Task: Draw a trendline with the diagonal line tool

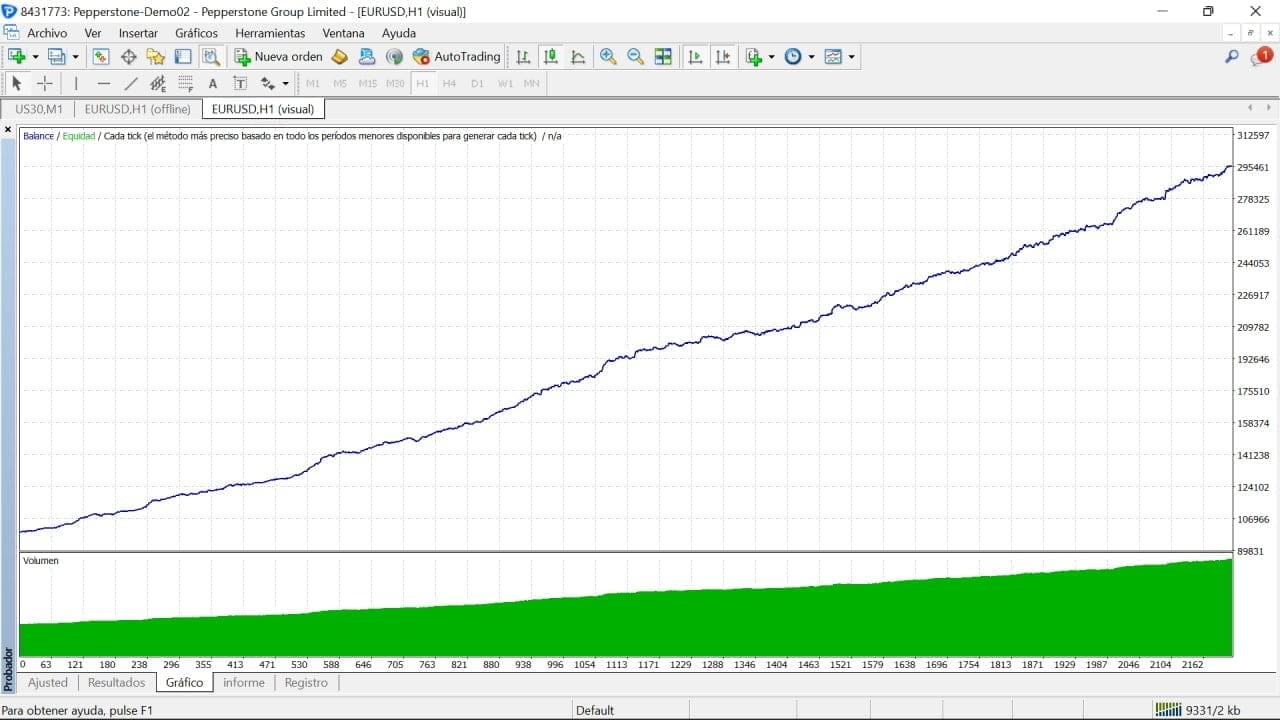Action: click(131, 84)
